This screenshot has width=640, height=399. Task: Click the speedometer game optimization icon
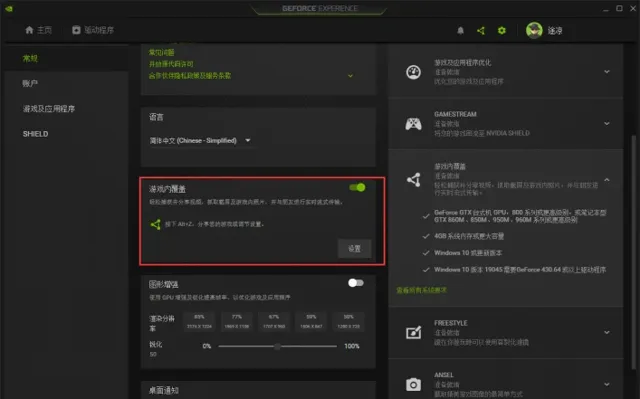(x=413, y=72)
